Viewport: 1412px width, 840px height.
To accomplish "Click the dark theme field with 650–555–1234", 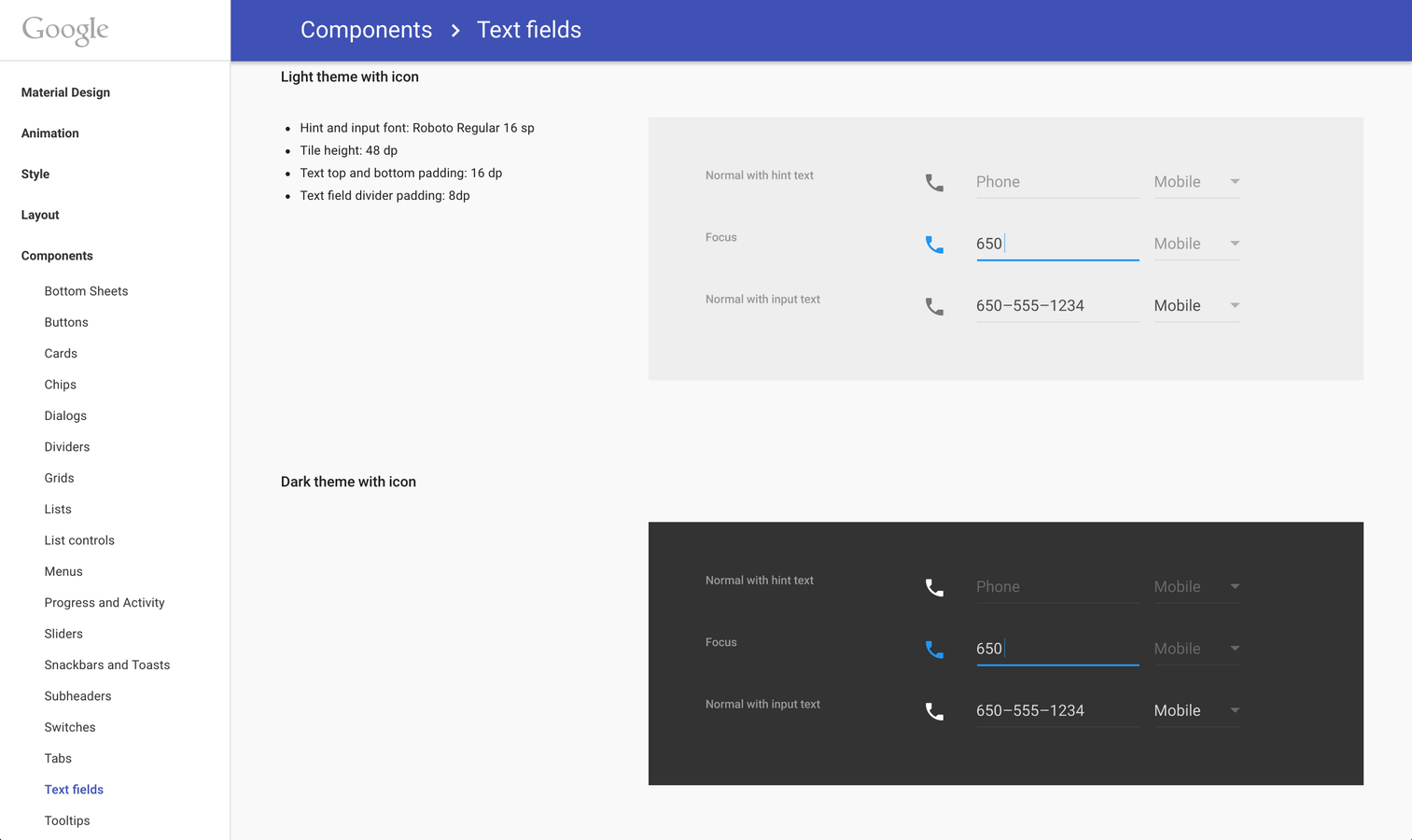I will pyautogui.click(x=1057, y=710).
